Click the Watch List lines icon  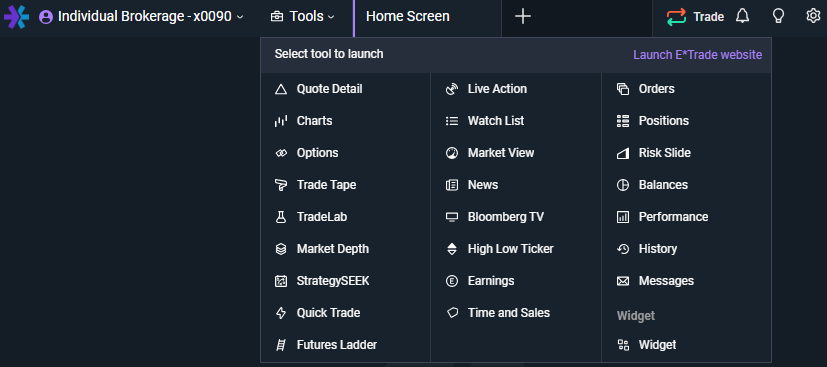pos(452,121)
